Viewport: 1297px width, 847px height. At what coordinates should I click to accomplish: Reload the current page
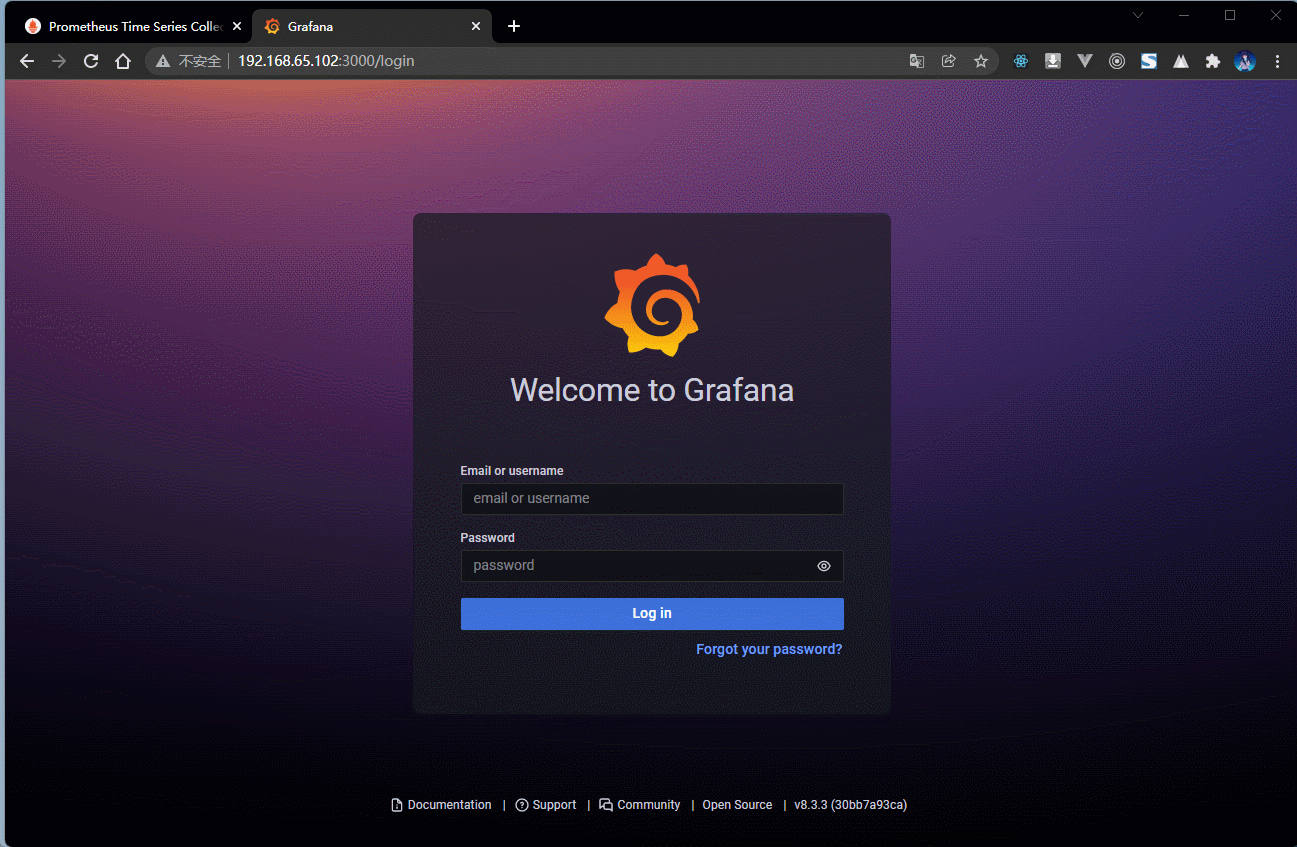point(91,61)
